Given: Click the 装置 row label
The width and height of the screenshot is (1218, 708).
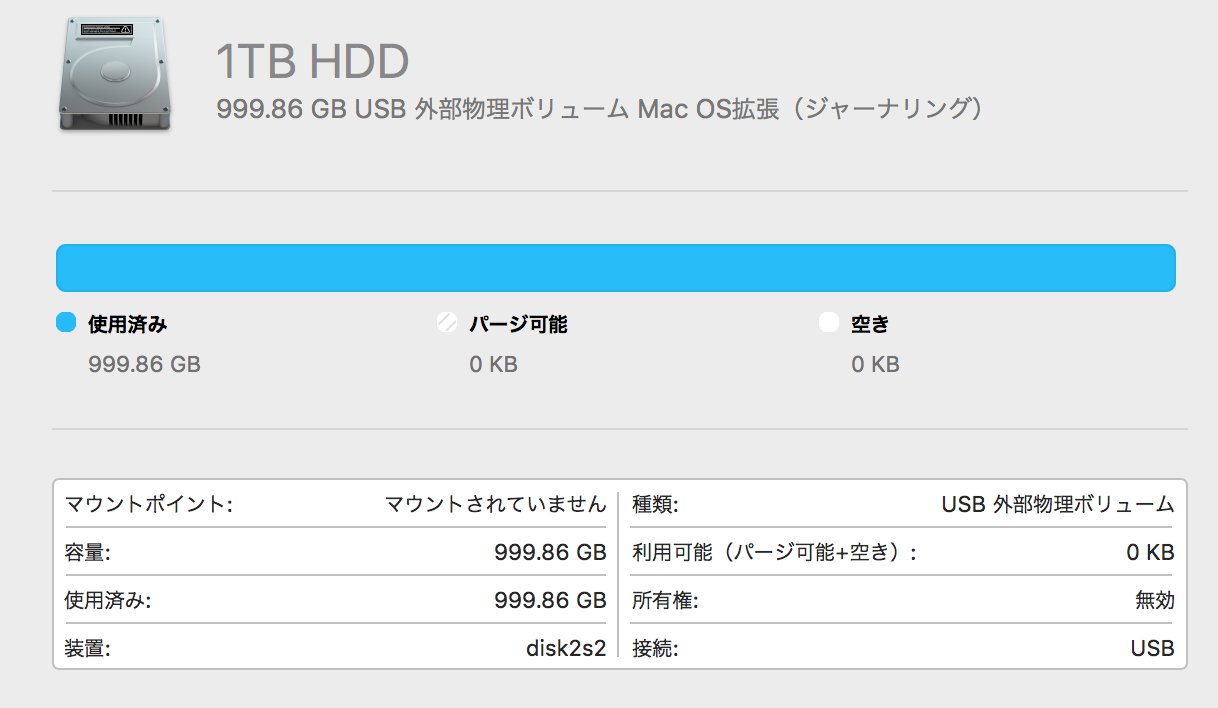Looking at the screenshot, I should [87, 648].
